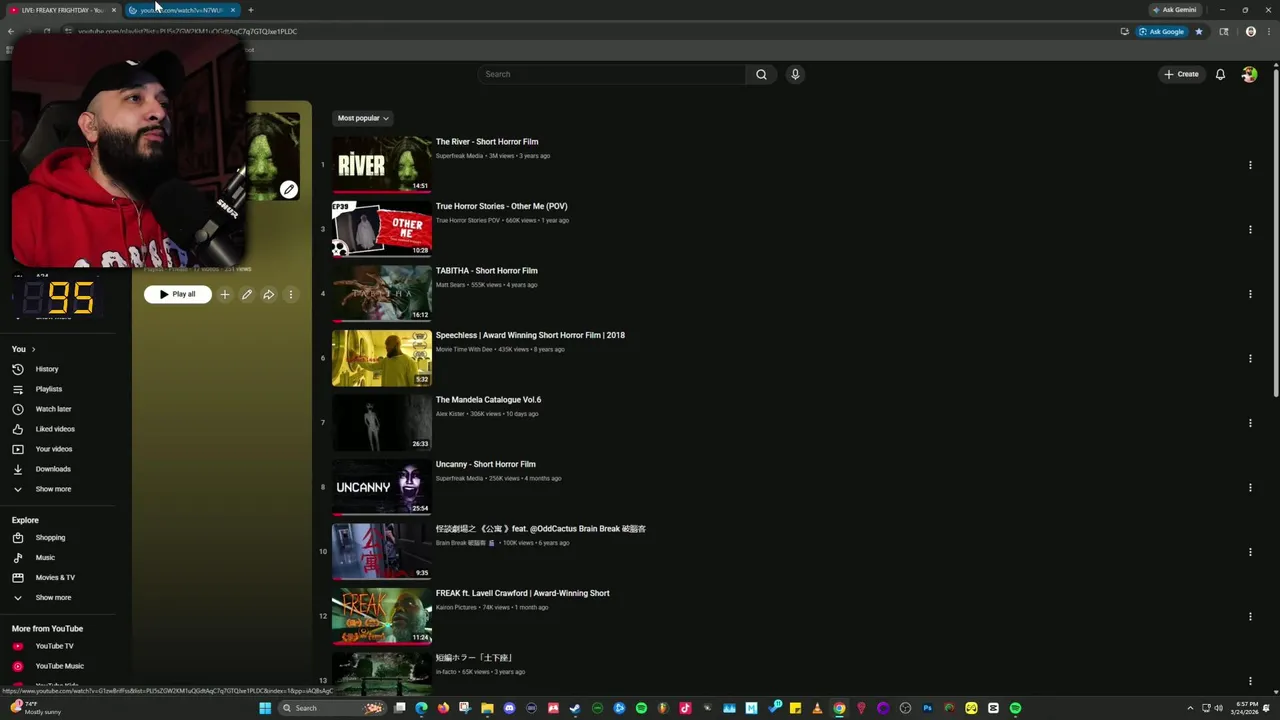This screenshot has height=720, width=1280.
Task: Open Movies & TV in Explore
Action: pos(55,577)
